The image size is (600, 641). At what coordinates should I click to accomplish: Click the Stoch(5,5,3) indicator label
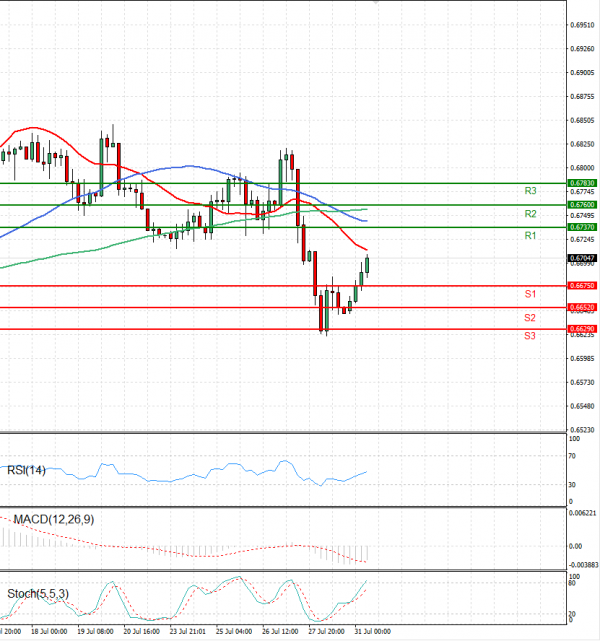38,594
